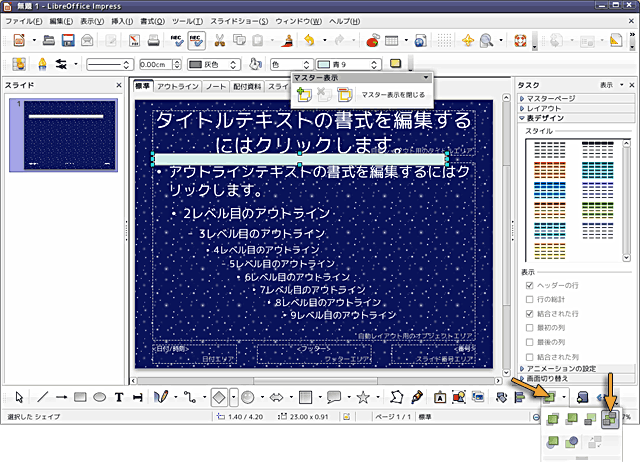Image resolution: width=640 pixels, height=462 pixels.
Task: Expand the マスターページ section
Action: click(x=550, y=99)
